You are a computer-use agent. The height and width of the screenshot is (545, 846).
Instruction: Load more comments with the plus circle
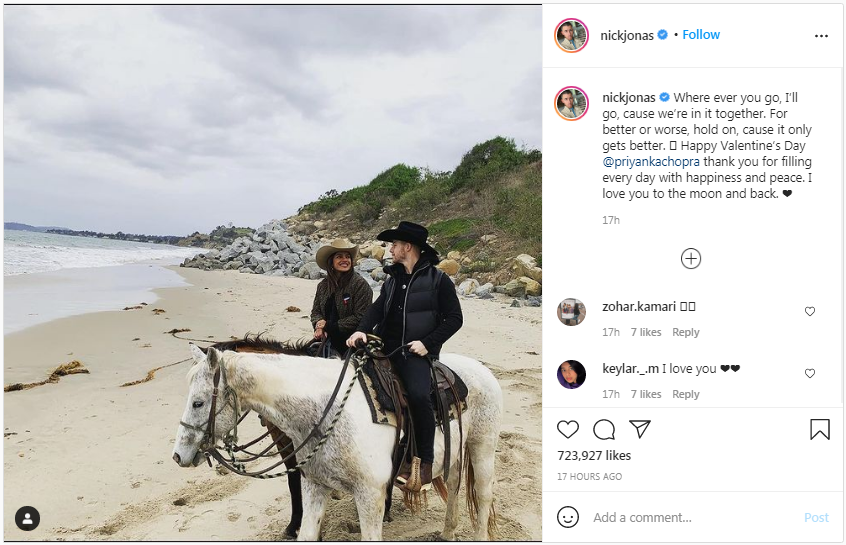(x=691, y=258)
